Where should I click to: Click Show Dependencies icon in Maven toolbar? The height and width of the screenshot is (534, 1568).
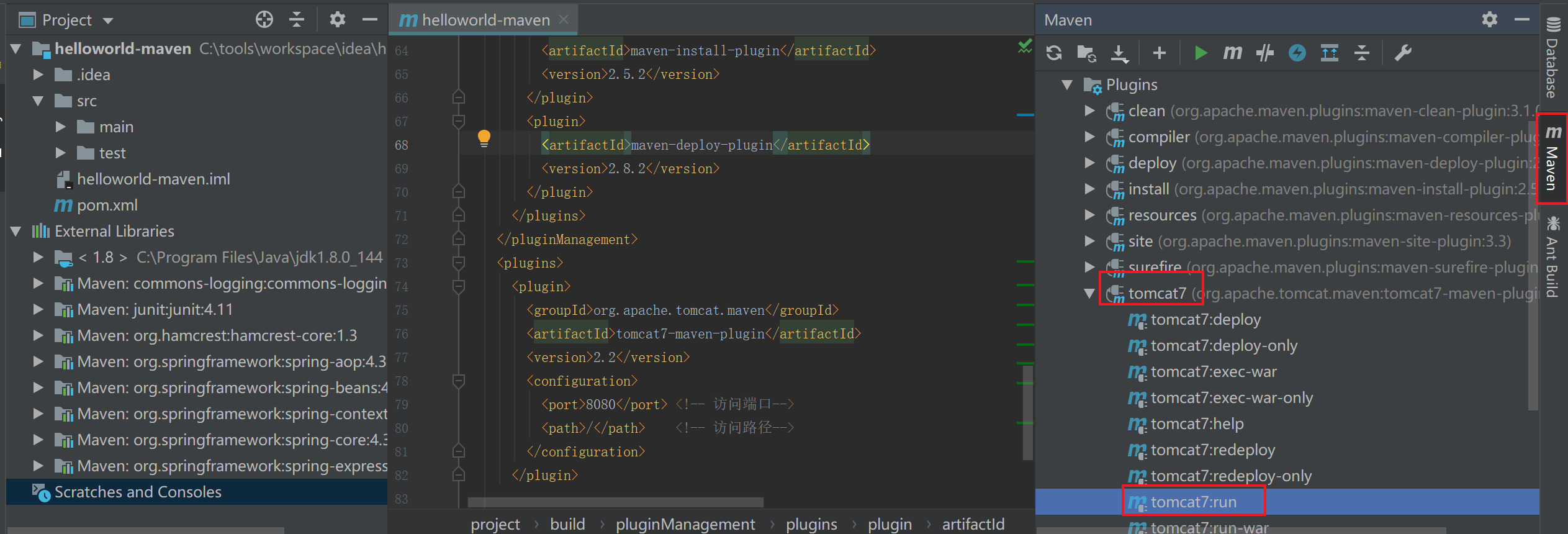pyautogui.click(x=1330, y=53)
